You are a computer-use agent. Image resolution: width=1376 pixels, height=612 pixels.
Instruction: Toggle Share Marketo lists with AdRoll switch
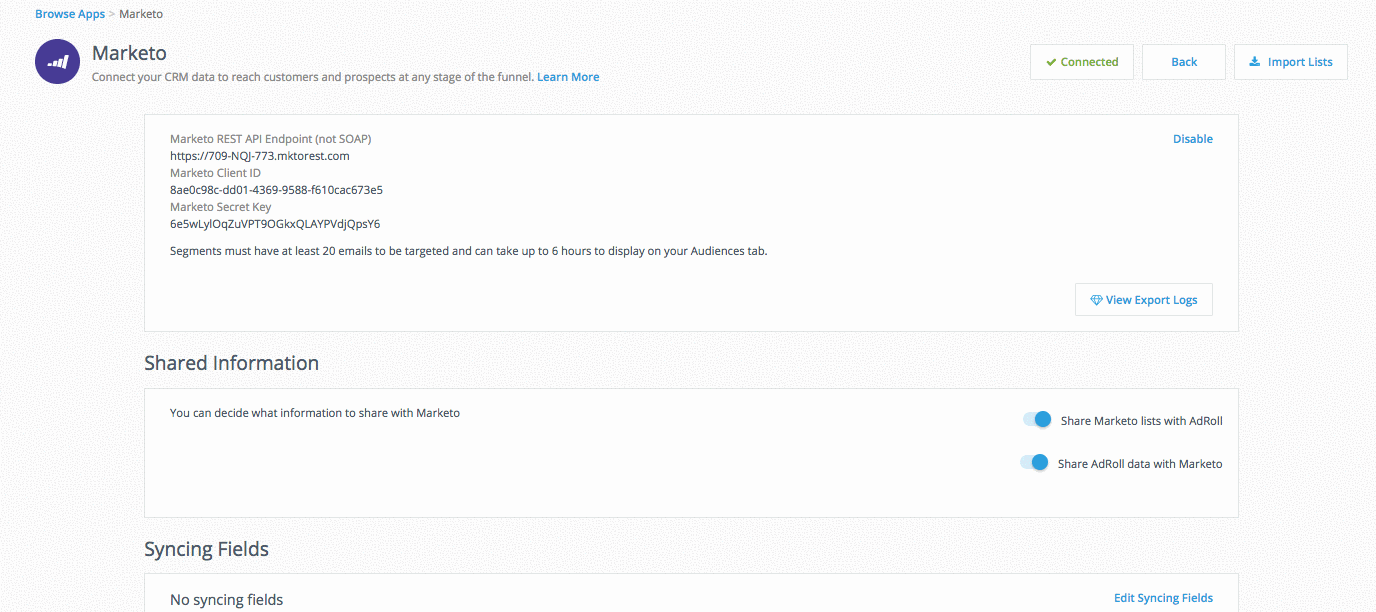[x=1037, y=420]
